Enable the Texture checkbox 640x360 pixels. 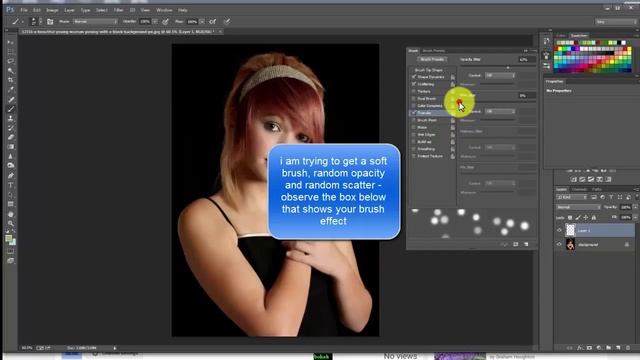(x=414, y=91)
